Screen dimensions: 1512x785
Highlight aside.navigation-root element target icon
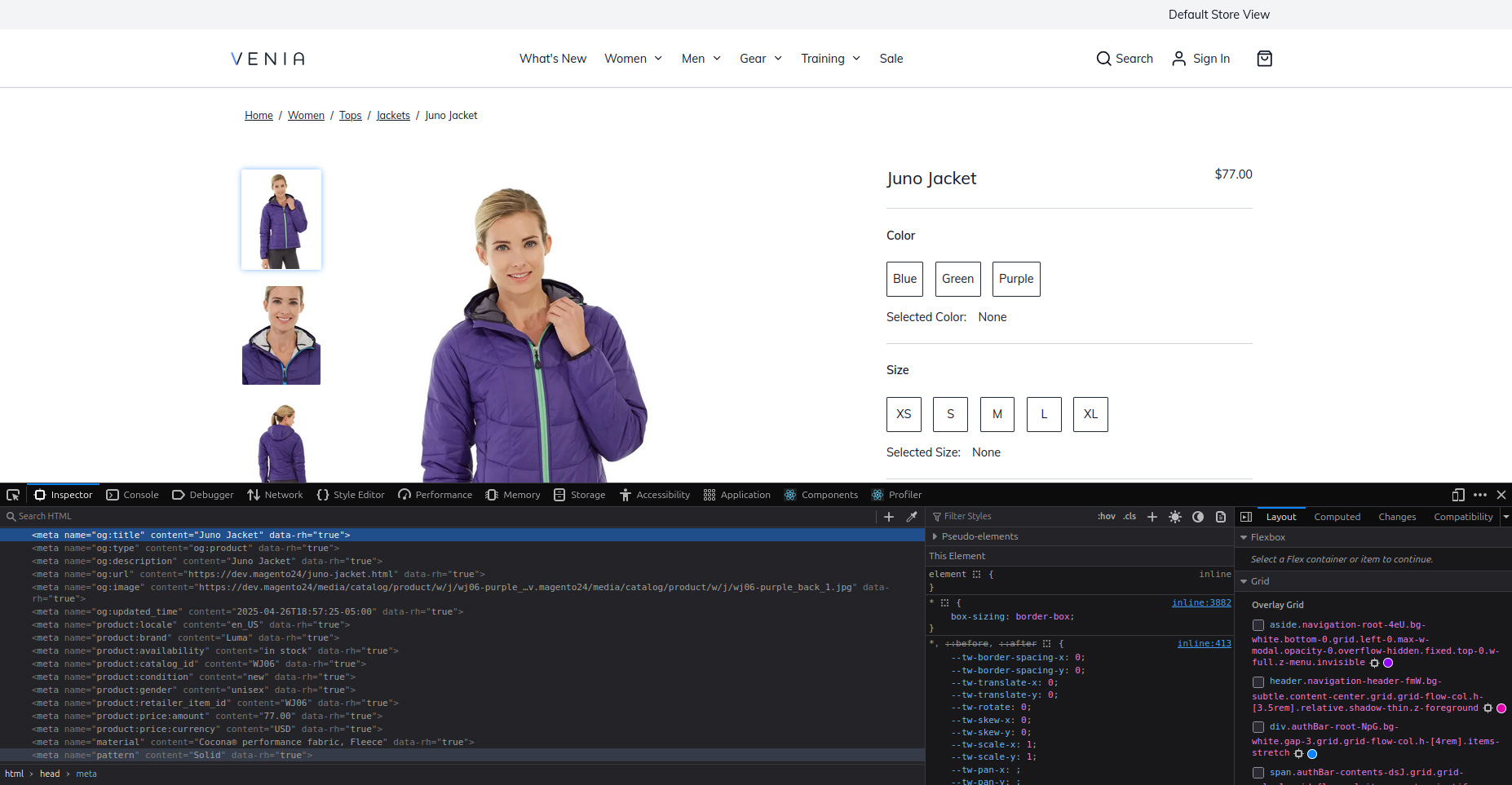point(1374,663)
